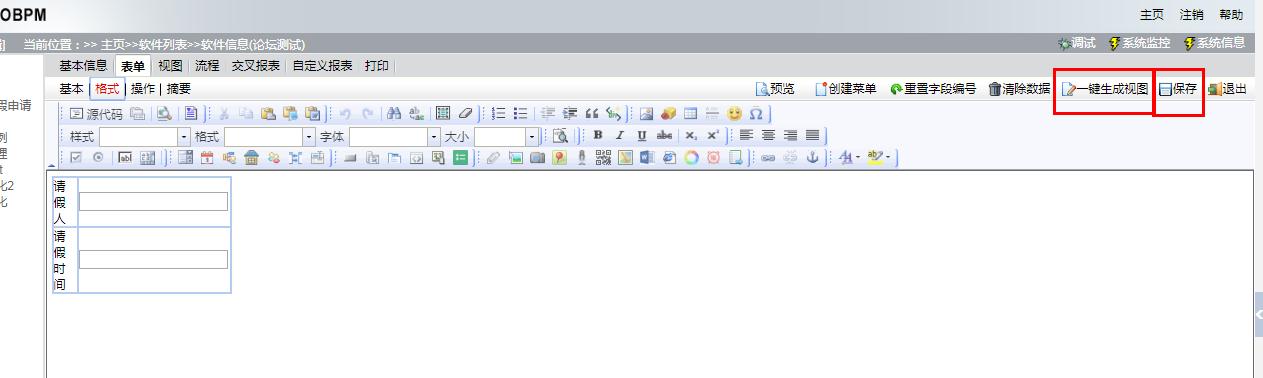Switch to the 基本信息 tab
This screenshot has width=1263, height=378.
[82, 66]
